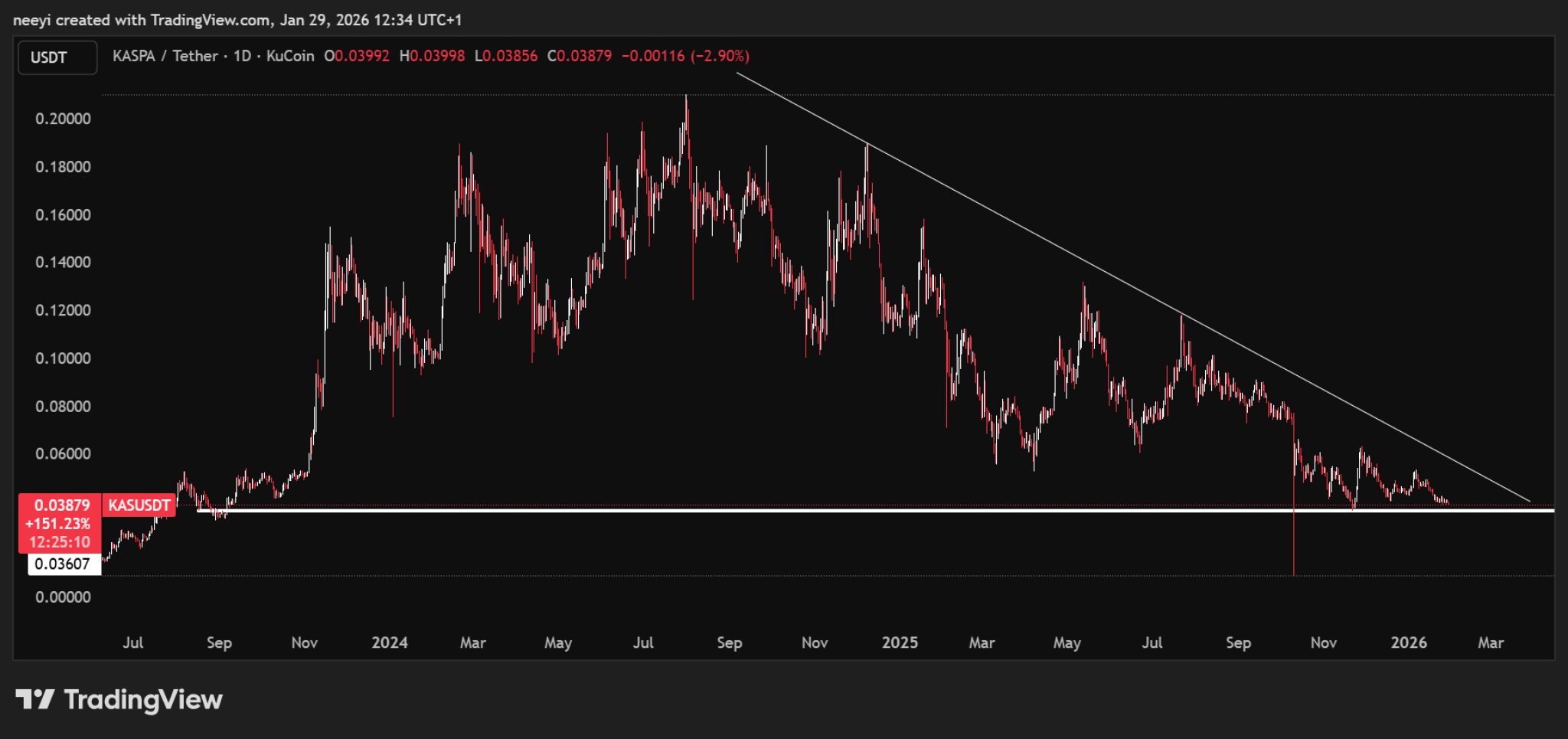The width and height of the screenshot is (1568, 739).
Task: Click the TradingView logo icon
Action: pos(34,699)
